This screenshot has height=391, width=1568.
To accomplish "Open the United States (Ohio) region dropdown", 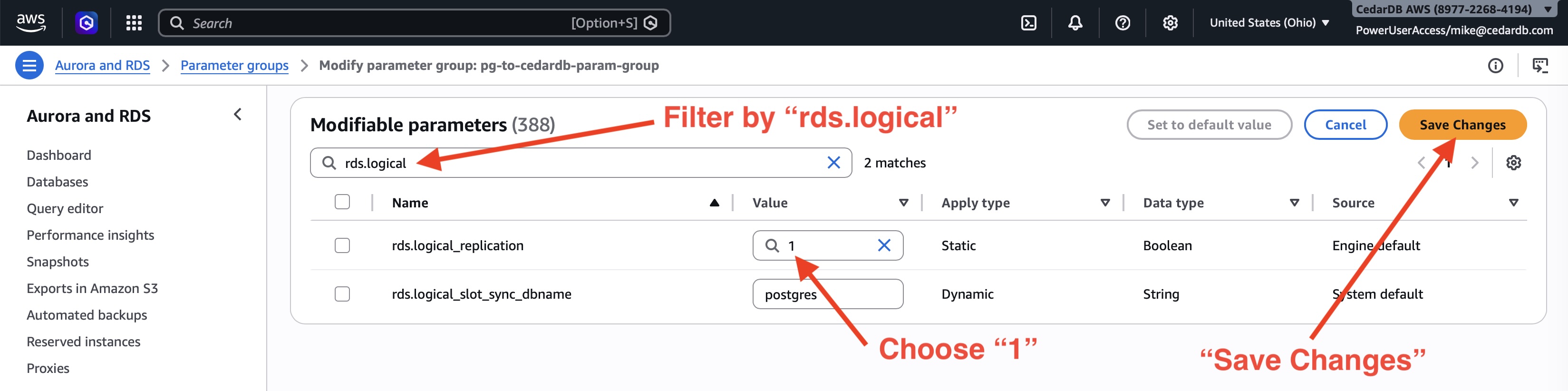I will [1269, 23].
